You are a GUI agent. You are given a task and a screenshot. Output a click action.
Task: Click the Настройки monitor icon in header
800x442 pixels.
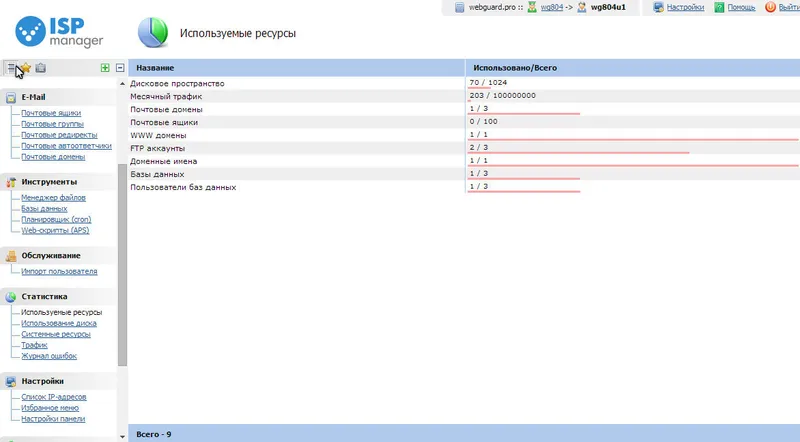click(659, 7)
